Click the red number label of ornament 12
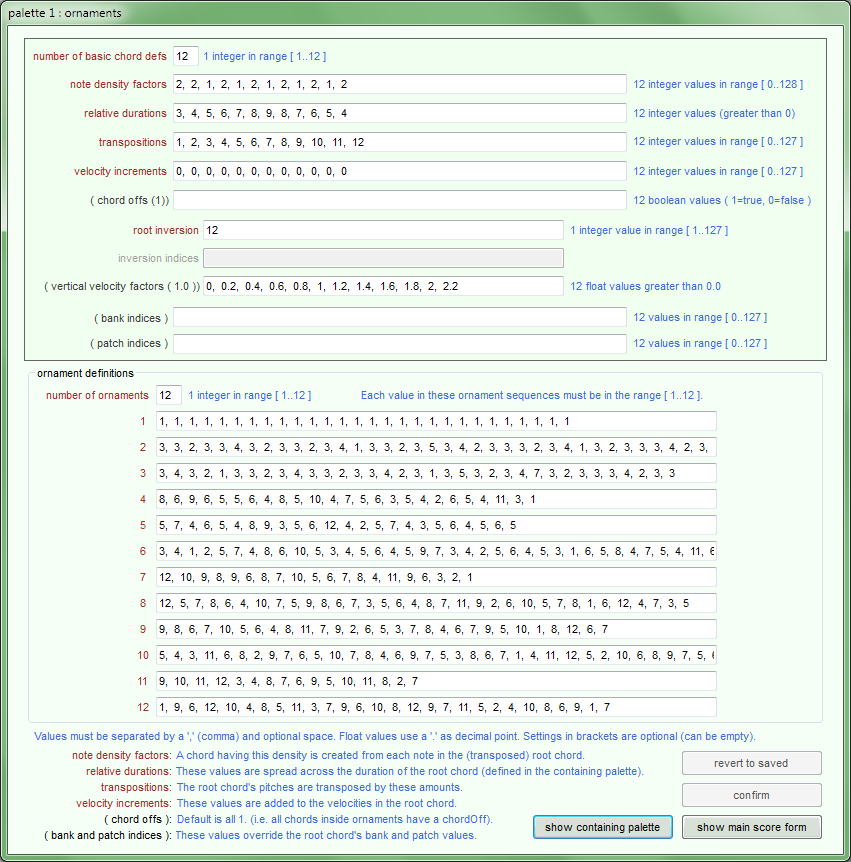Viewport: 851px width, 862px height. click(143, 707)
